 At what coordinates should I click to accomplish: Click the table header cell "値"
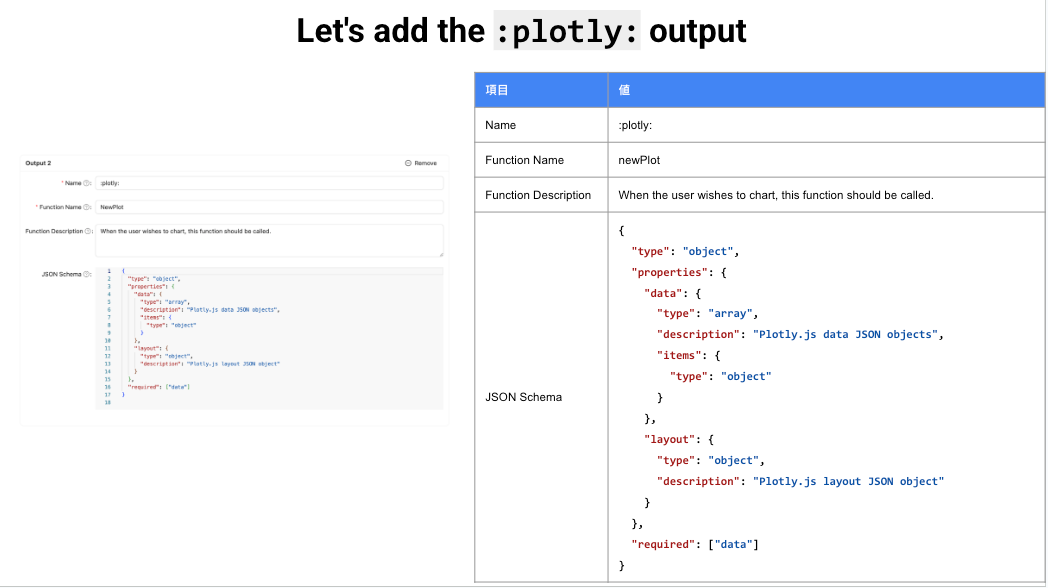pyautogui.click(x=826, y=90)
